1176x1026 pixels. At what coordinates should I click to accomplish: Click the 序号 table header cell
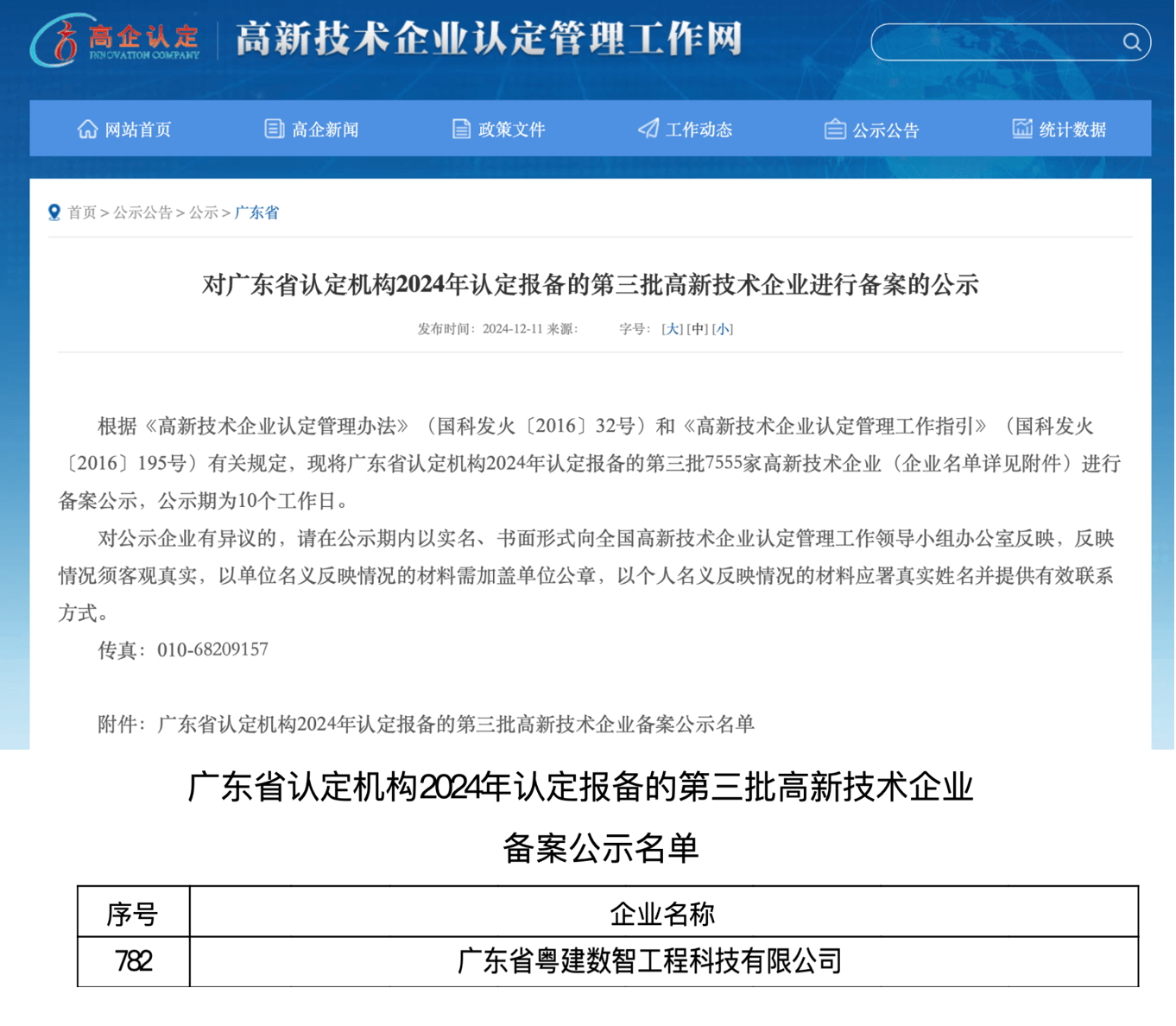pyautogui.click(x=133, y=913)
